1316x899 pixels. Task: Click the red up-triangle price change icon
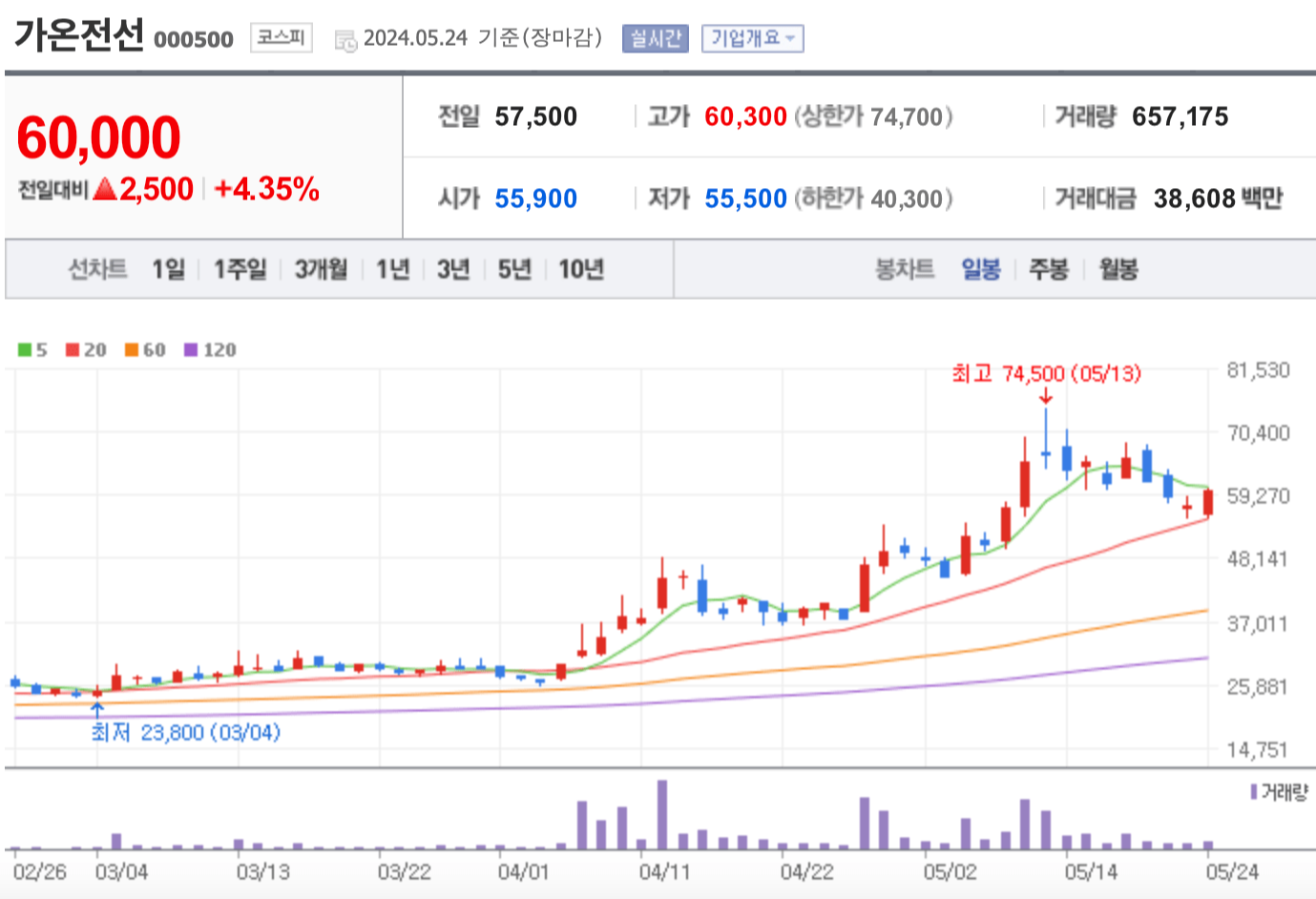(106, 189)
